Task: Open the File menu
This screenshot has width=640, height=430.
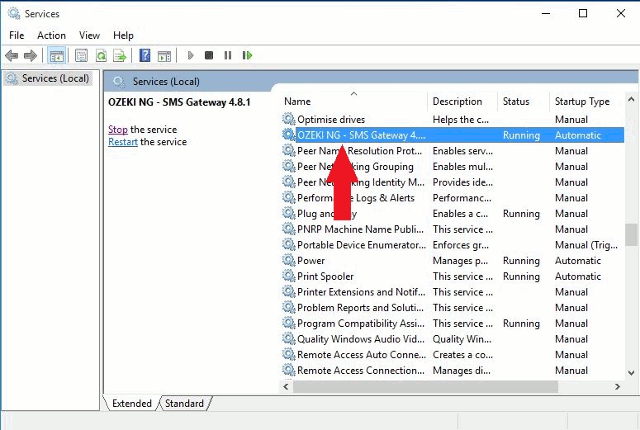Action: coord(17,35)
